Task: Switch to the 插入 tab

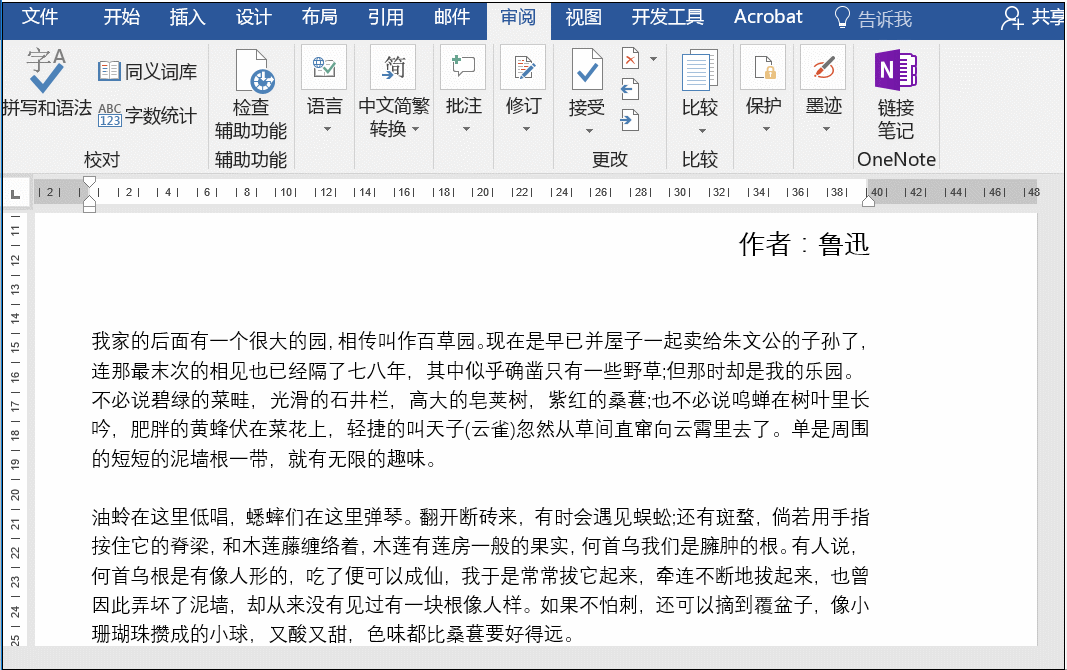Action: (x=188, y=17)
